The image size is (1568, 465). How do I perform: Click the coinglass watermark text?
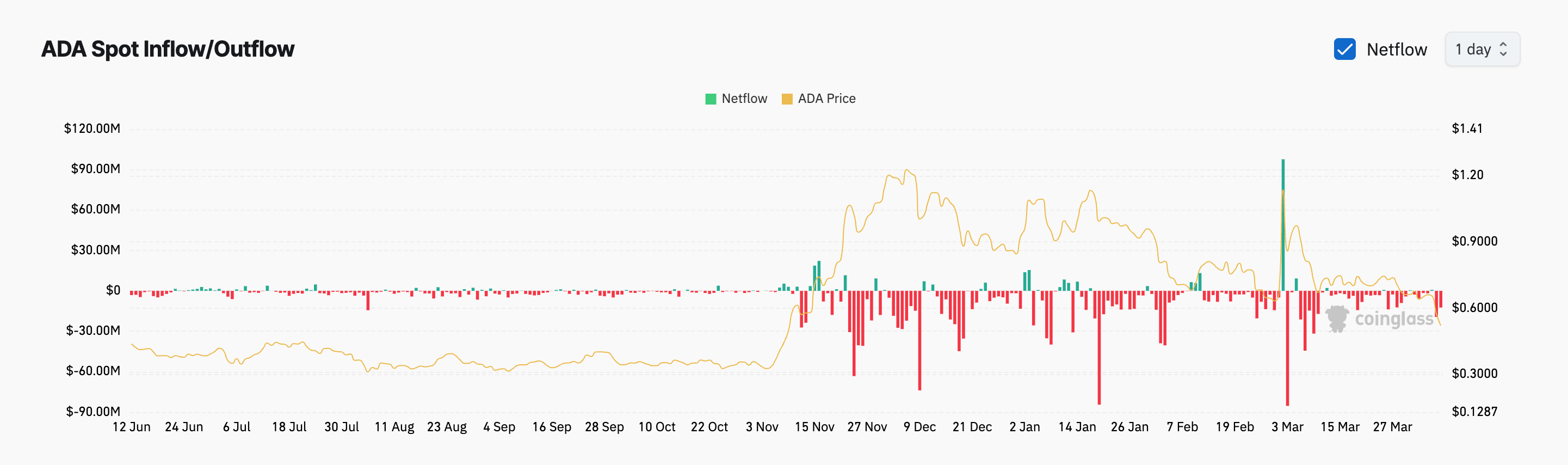pos(1394,319)
